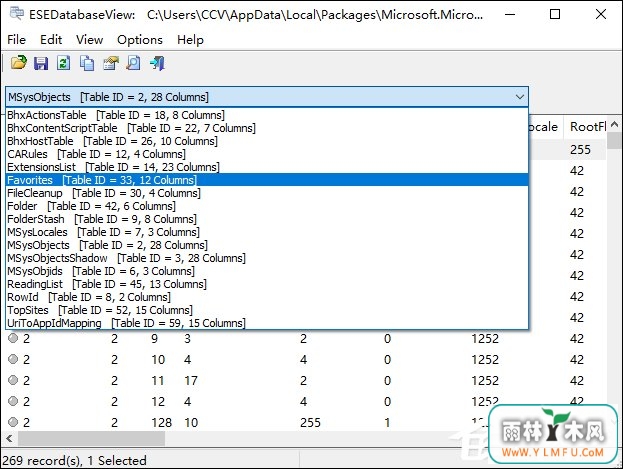This screenshot has width=623, height=469.
Task: Select the highlighted Favorites table entry
Action: tap(267, 180)
